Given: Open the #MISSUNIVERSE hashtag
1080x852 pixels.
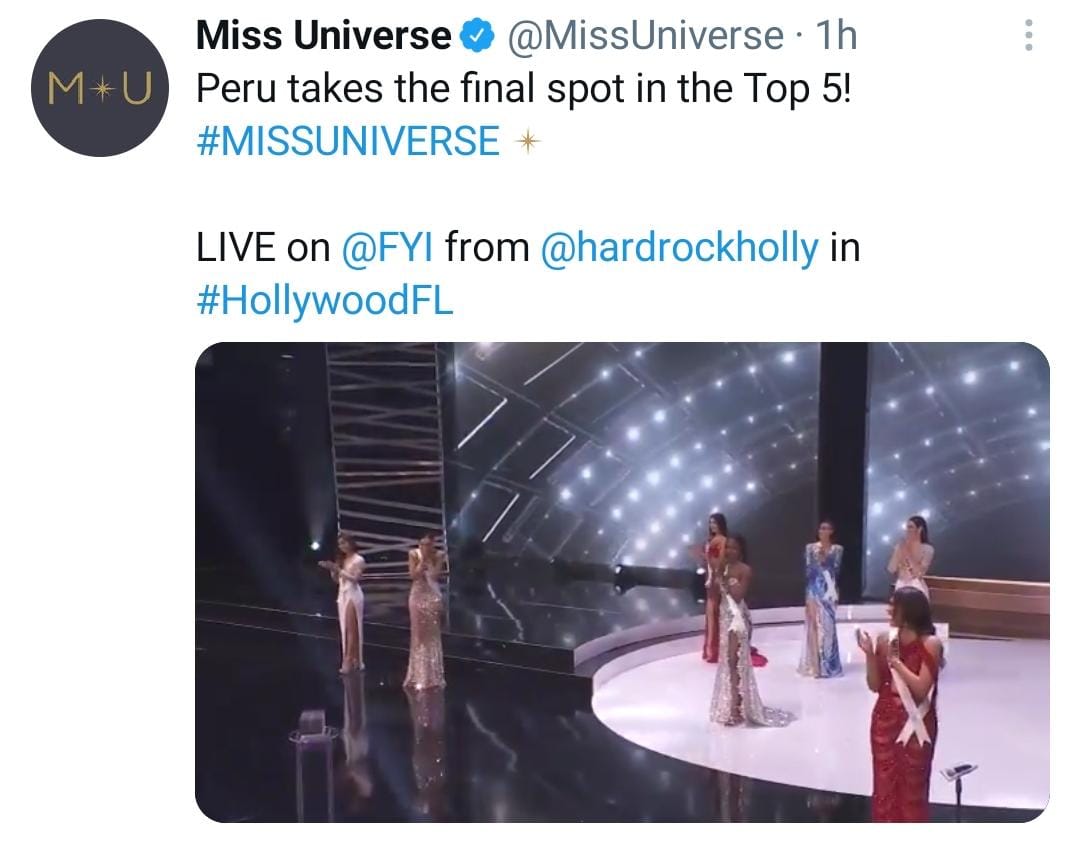Looking at the screenshot, I should pos(348,142).
